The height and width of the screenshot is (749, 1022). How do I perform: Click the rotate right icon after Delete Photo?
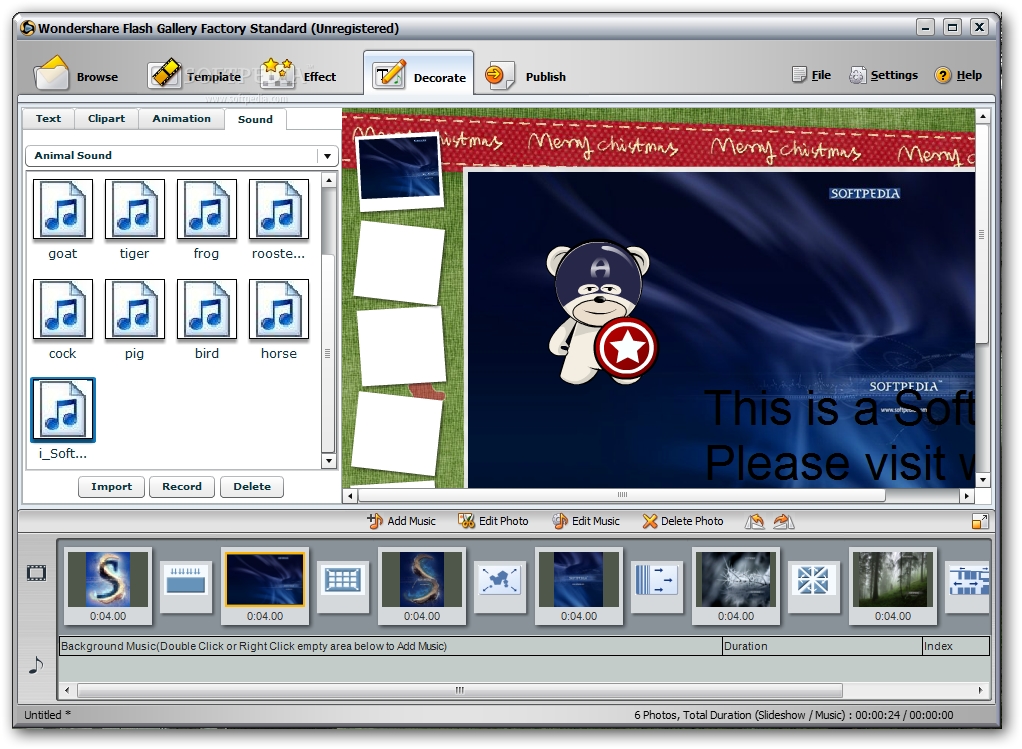783,521
